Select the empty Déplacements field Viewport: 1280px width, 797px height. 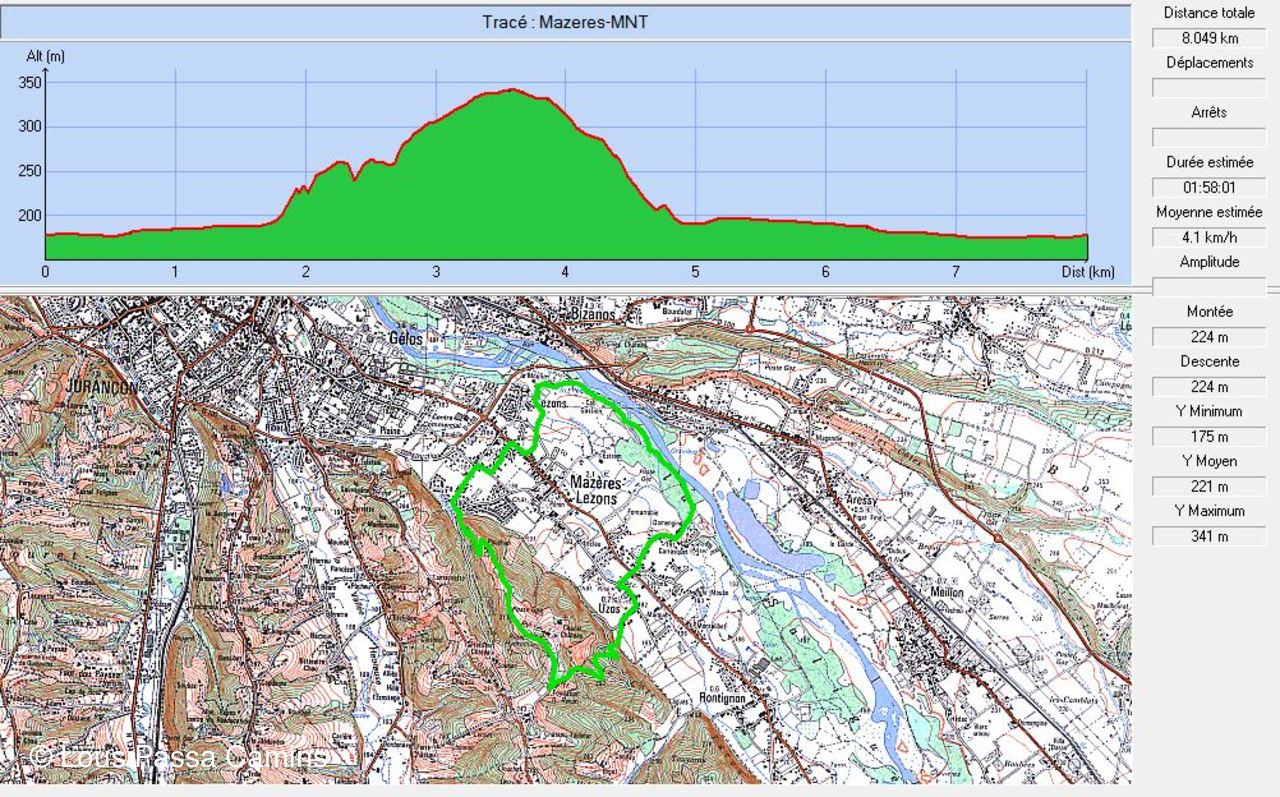(1208, 88)
